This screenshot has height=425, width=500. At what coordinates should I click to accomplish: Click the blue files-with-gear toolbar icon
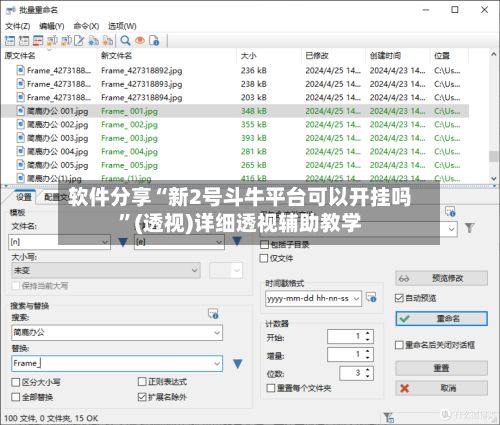pos(93,41)
